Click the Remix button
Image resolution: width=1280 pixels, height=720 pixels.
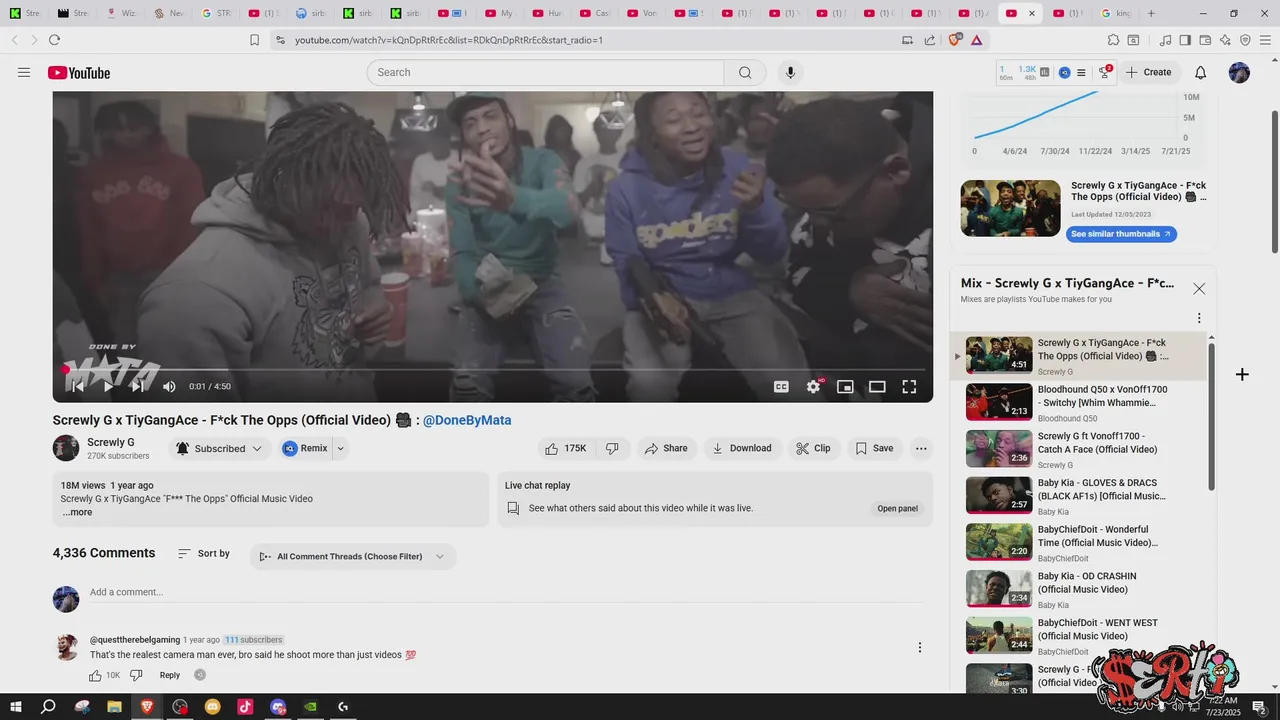[305, 448]
